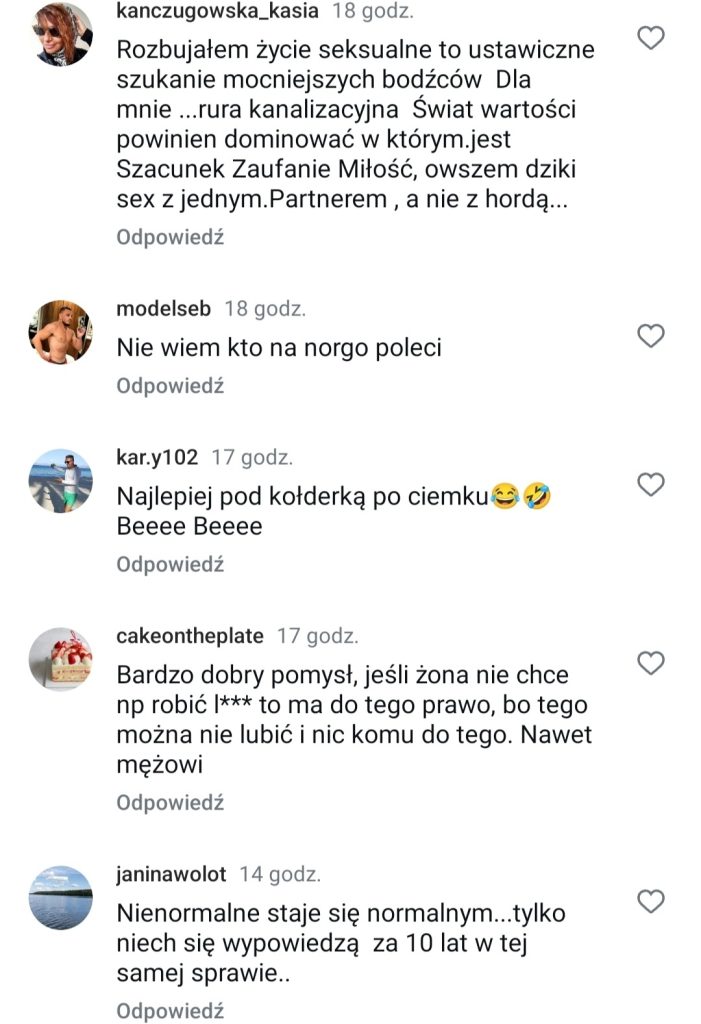The width and height of the screenshot is (701, 1024).
Task: Reply to janinawolot's comment via Odpowiedź
Action: coord(169,1010)
